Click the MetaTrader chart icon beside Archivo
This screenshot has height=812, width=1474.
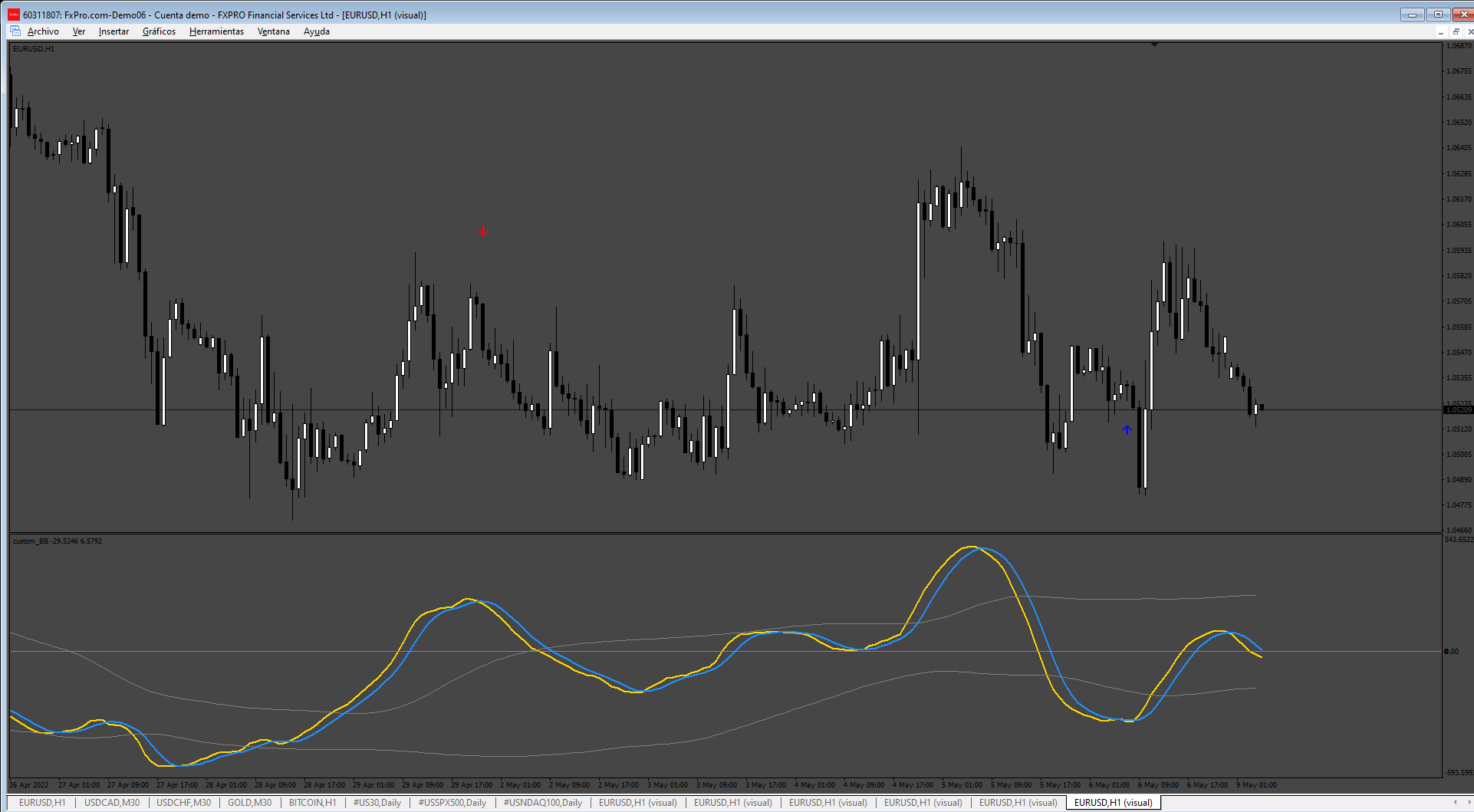(15, 31)
